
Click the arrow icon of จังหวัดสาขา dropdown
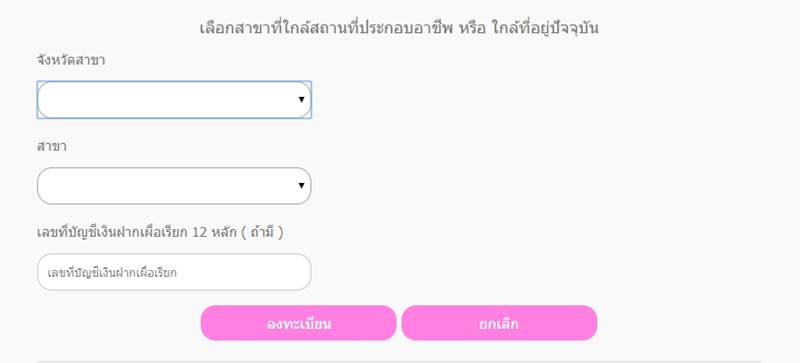302,100
